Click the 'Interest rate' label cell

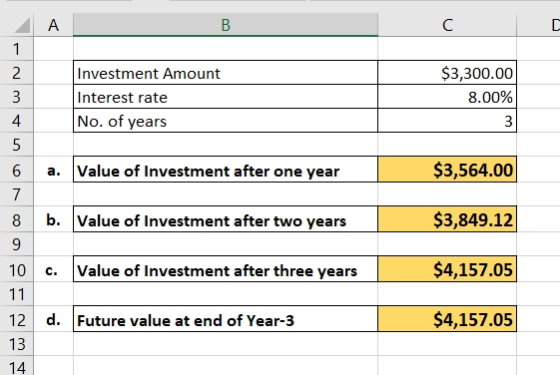225,97
